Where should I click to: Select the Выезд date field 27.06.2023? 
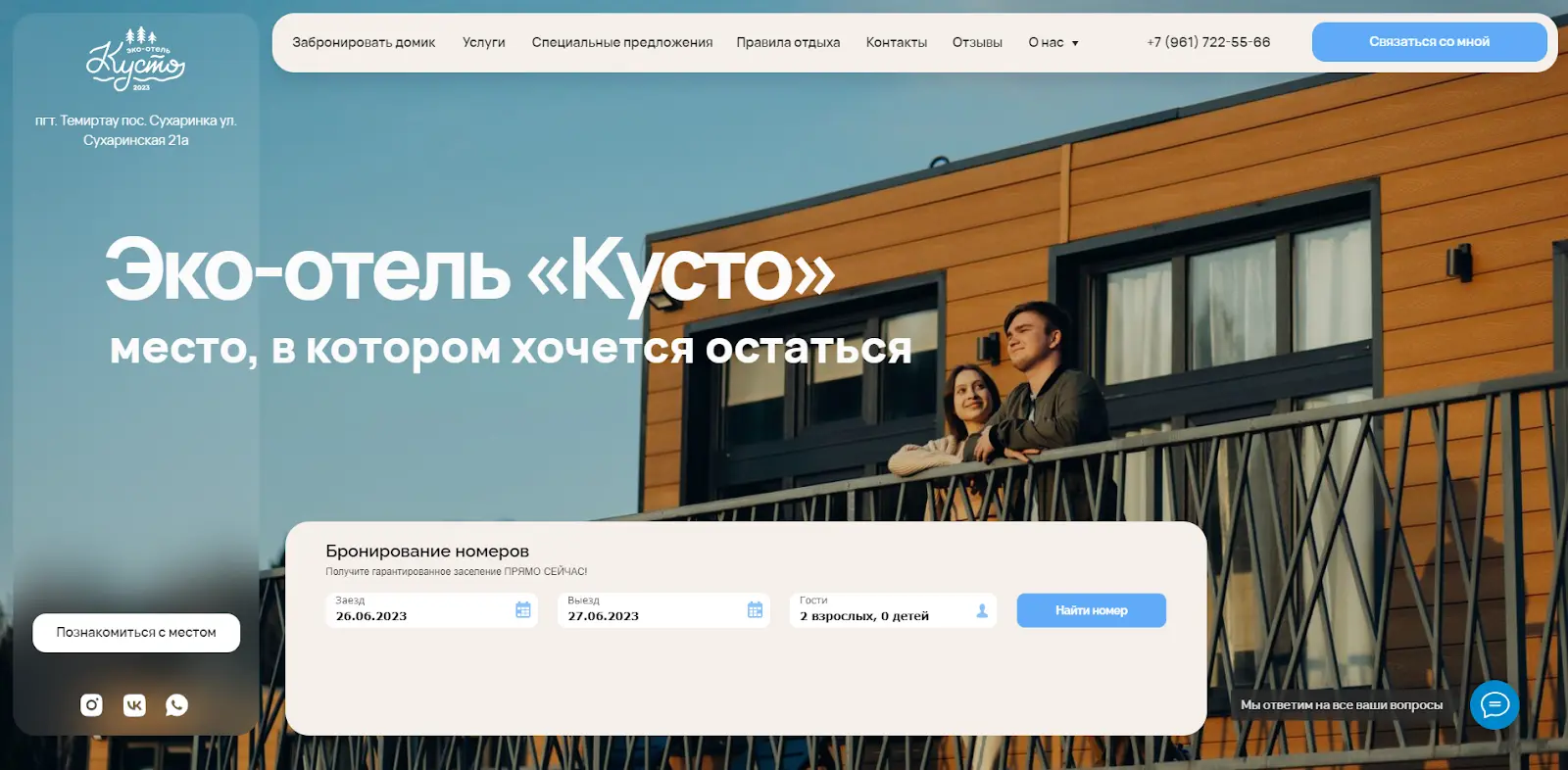pos(663,610)
